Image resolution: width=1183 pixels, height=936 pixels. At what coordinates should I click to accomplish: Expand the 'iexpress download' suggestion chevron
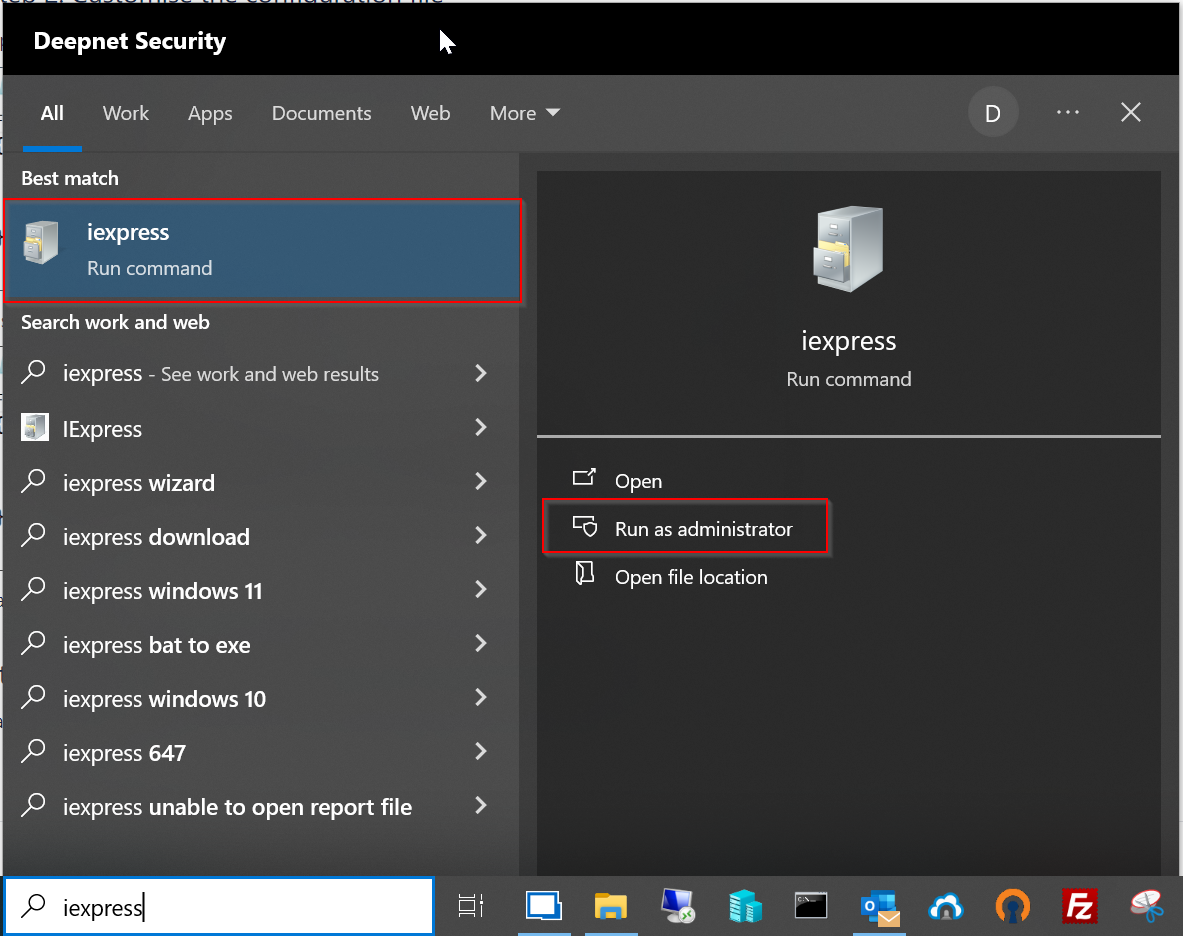click(481, 536)
